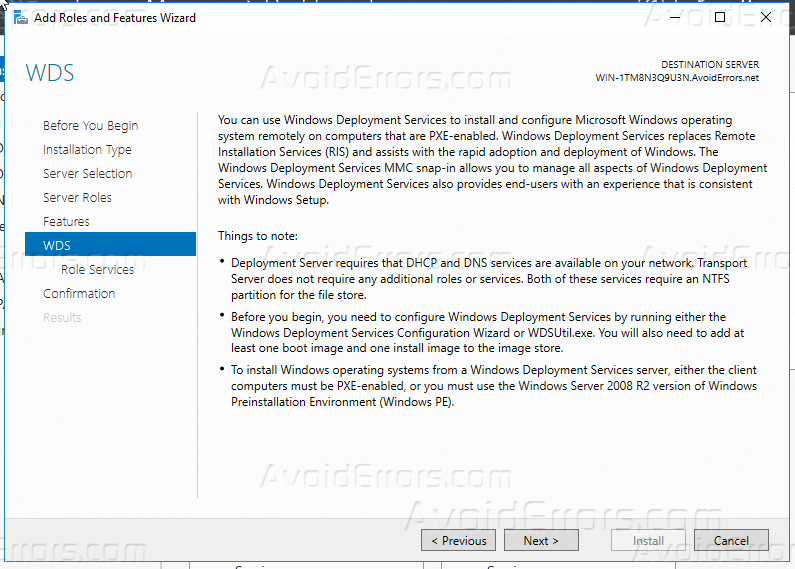
Task: Open the Role Services sub-step
Action: [x=97, y=270]
